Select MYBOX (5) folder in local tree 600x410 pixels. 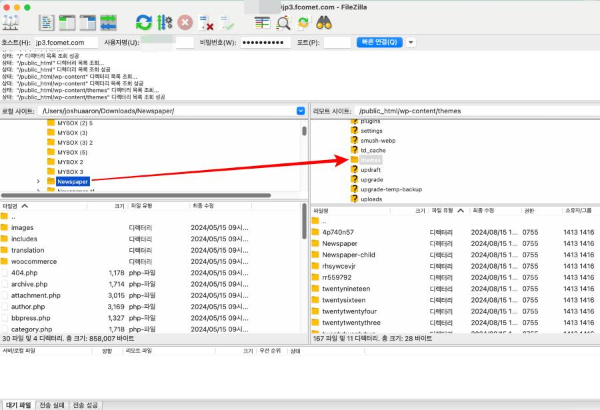(72, 152)
